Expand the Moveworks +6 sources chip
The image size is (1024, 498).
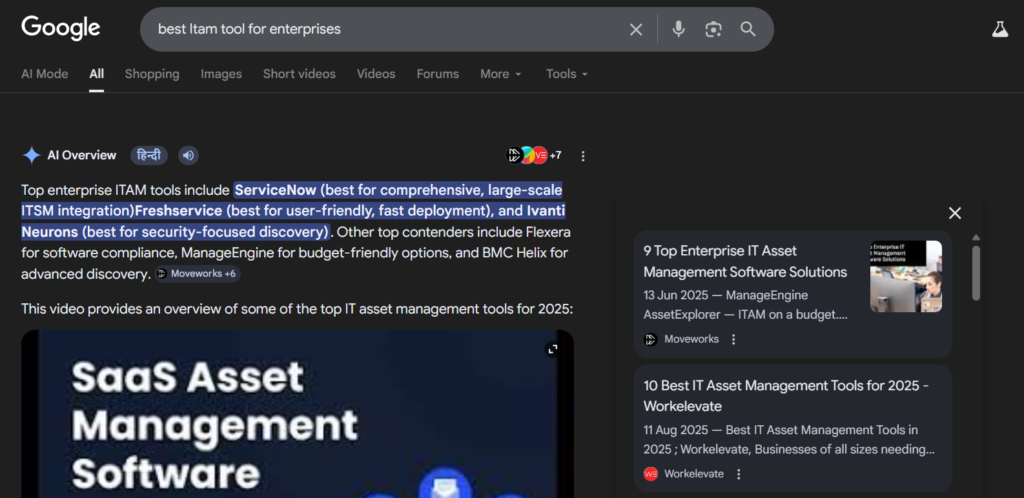click(x=196, y=273)
